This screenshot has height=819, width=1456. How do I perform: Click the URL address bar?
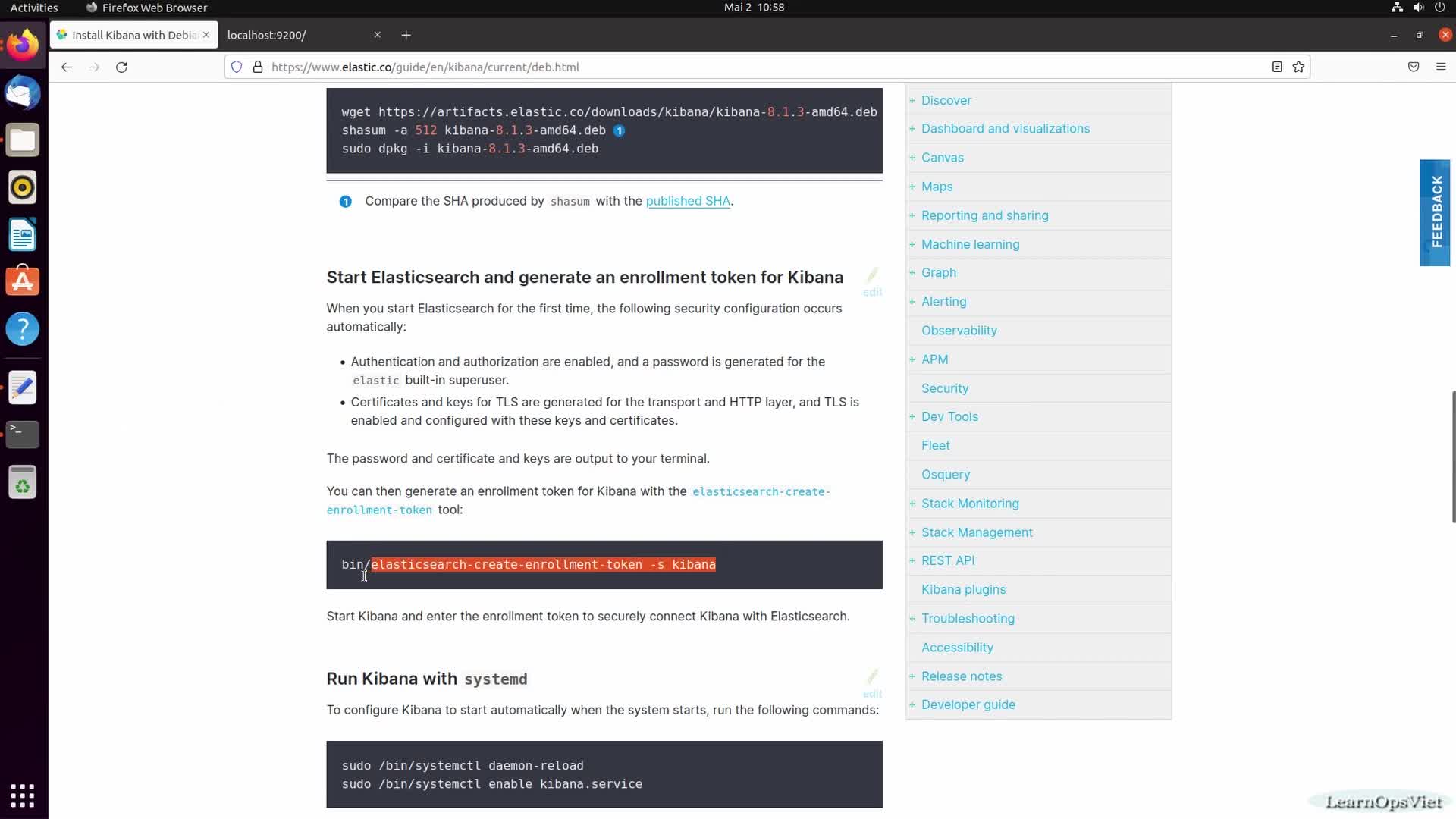[x=766, y=67]
